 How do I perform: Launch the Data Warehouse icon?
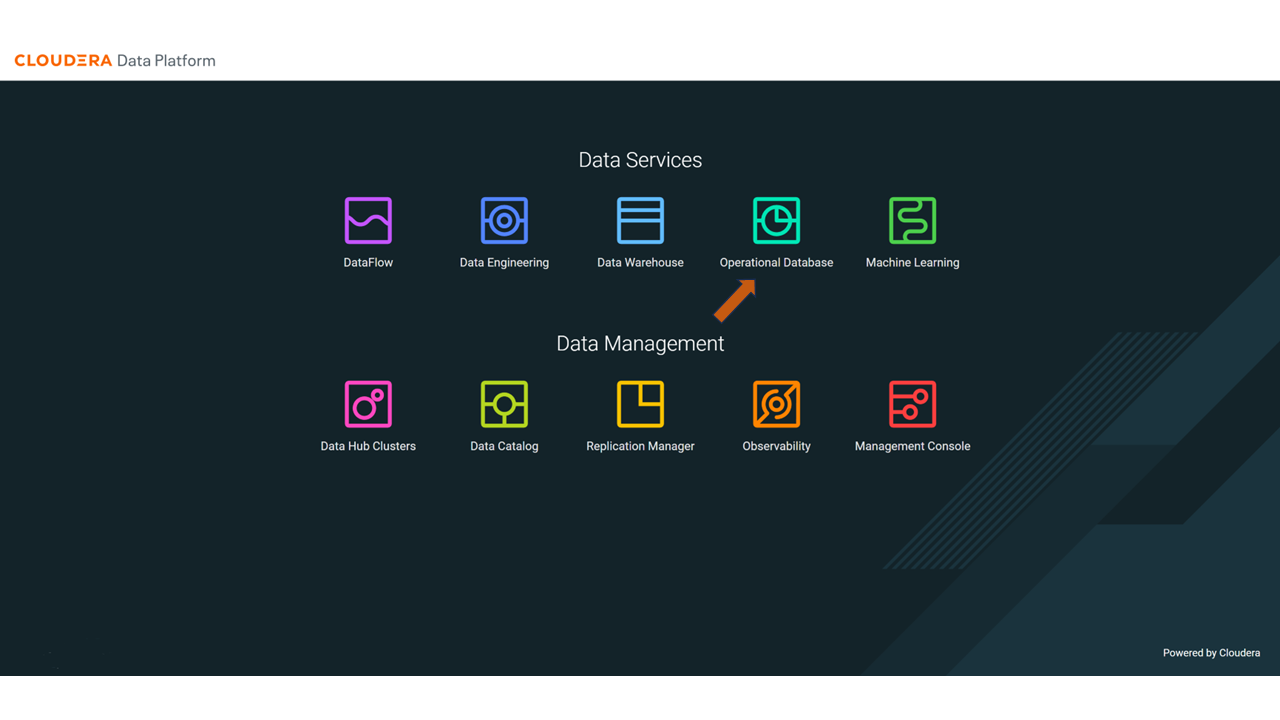[x=640, y=221]
